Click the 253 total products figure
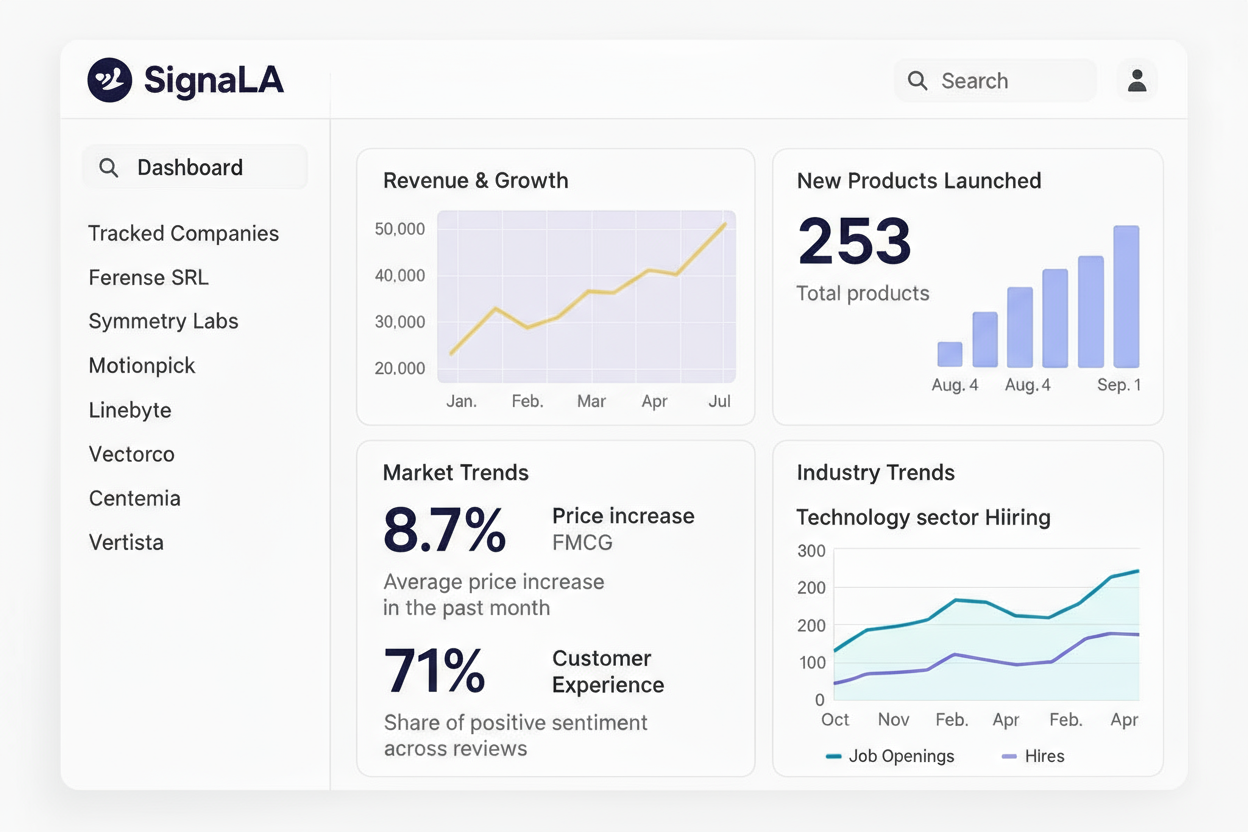The height and width of the screenshot is (832, 1248). [855, 241]
